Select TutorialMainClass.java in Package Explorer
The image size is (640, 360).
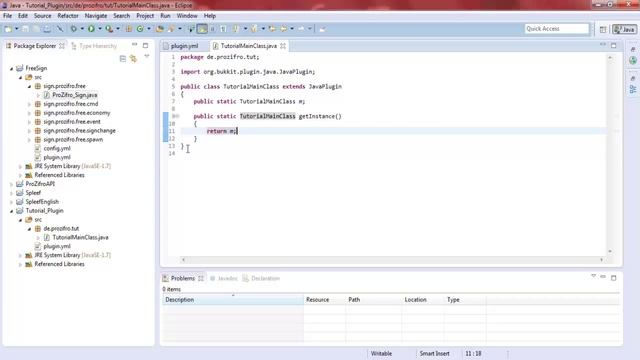pos(80,238)
